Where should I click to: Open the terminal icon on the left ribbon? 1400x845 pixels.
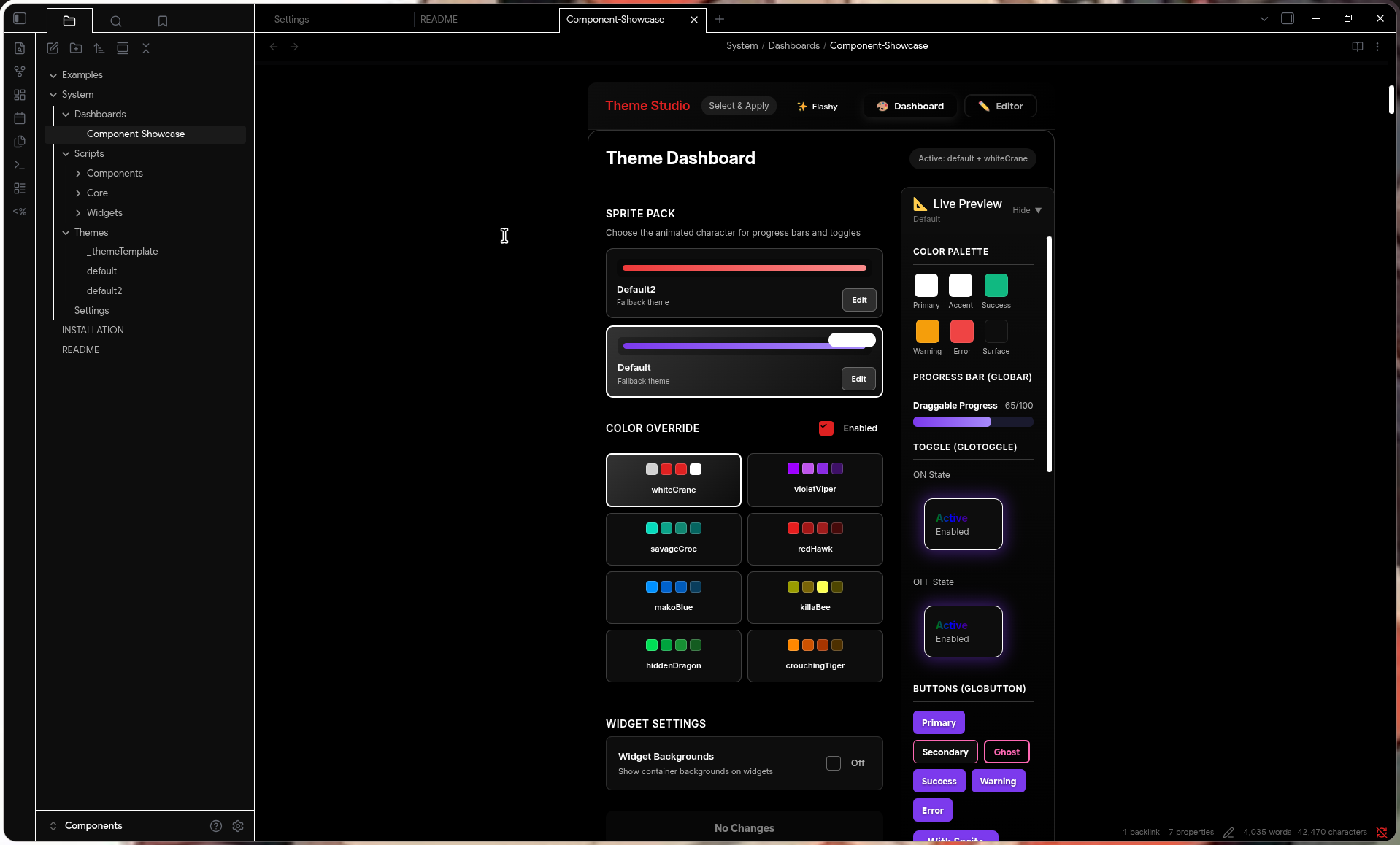(20, 165)
